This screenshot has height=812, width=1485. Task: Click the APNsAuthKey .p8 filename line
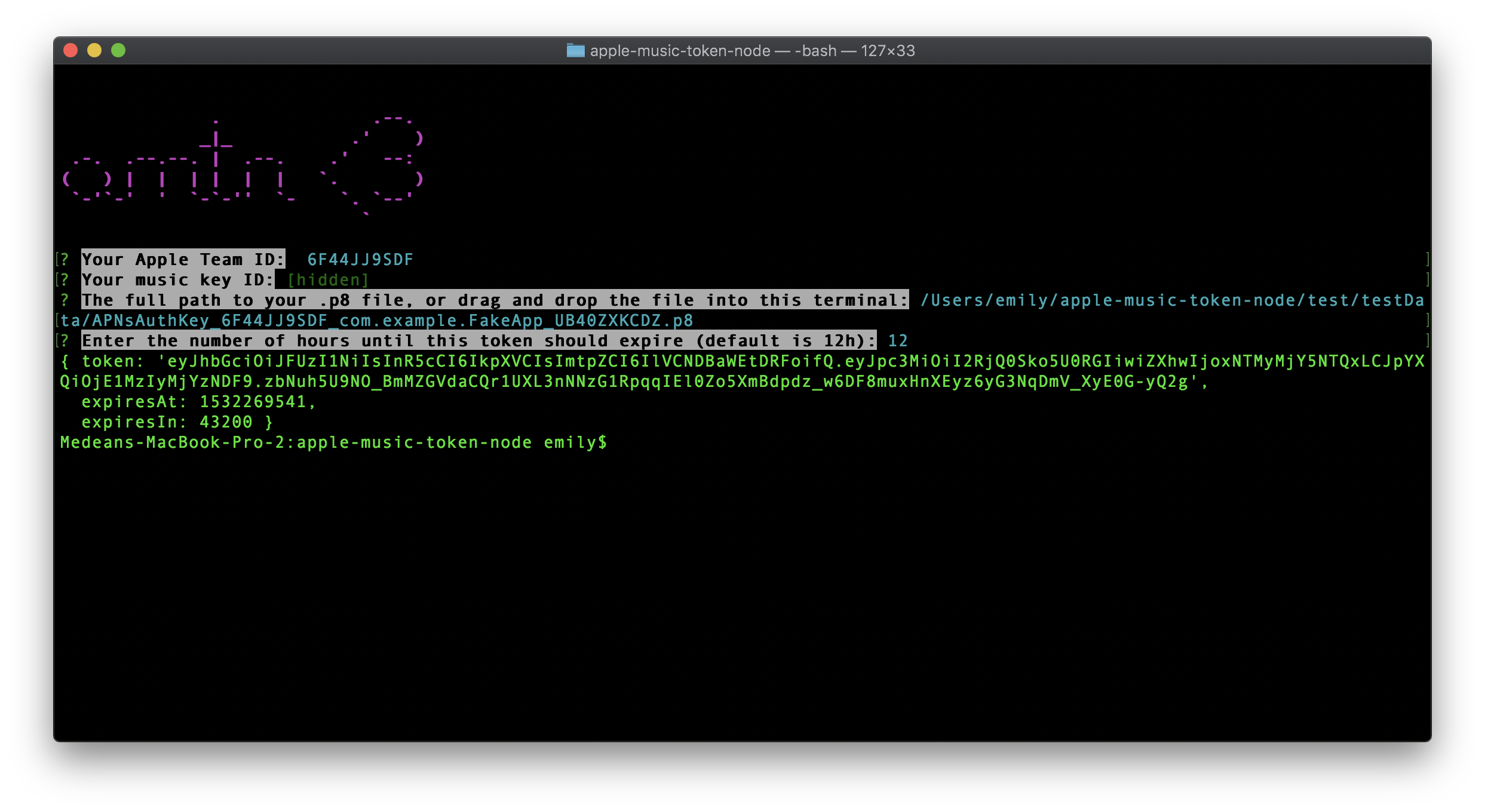376,321
